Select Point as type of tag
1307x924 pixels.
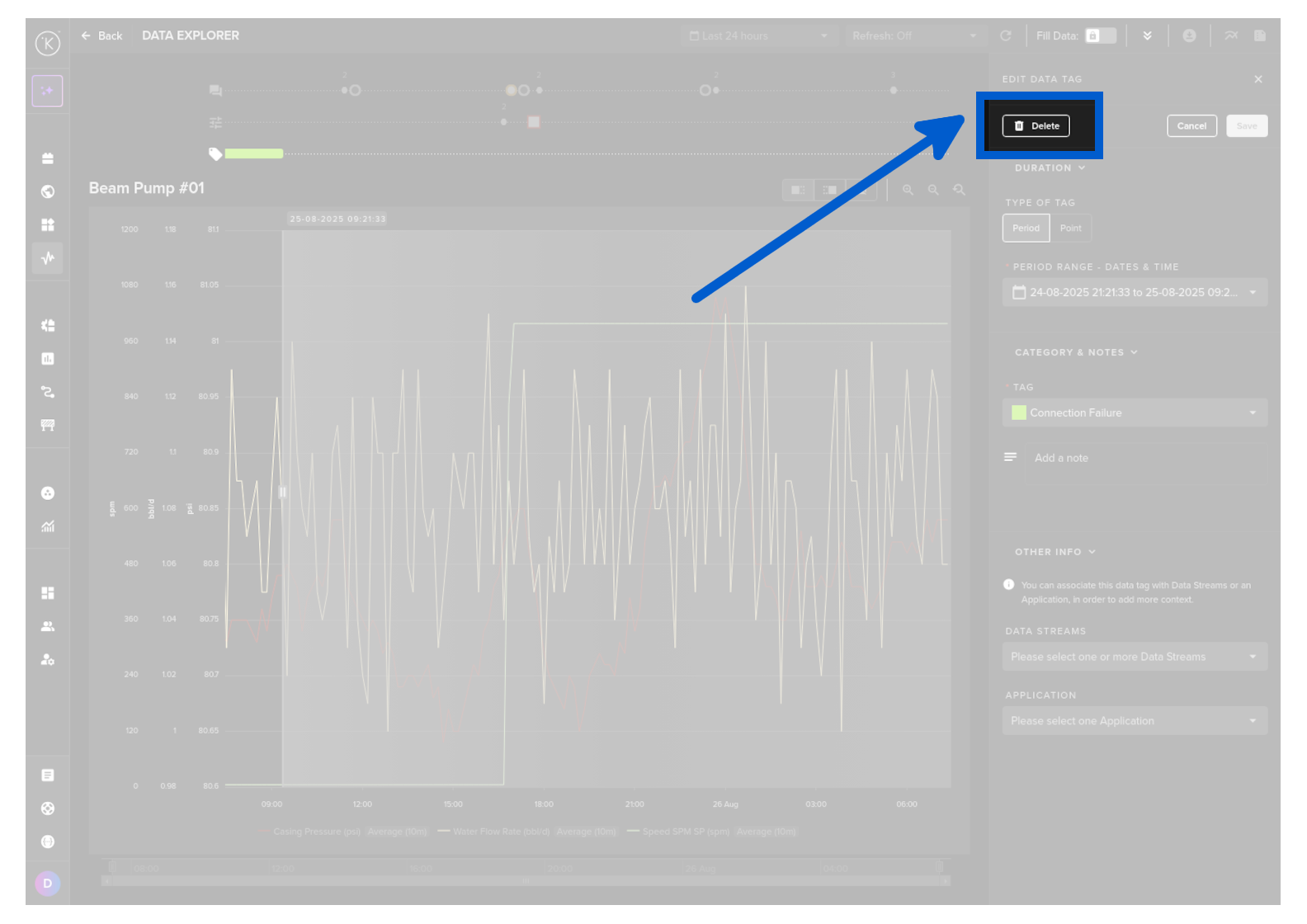pyautogui.click(x=1070, y=229)
